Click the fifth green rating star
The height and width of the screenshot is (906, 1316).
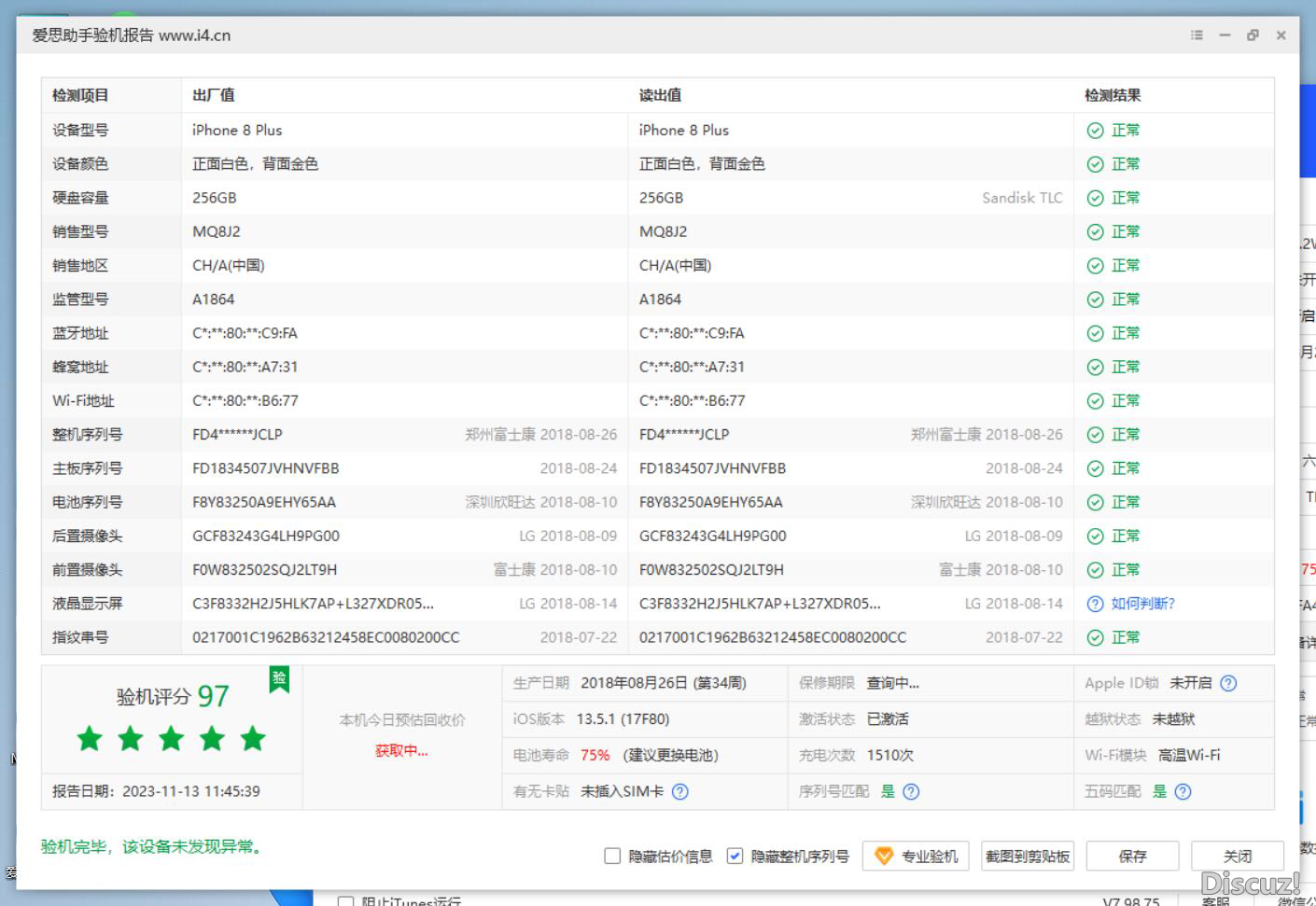253,739
